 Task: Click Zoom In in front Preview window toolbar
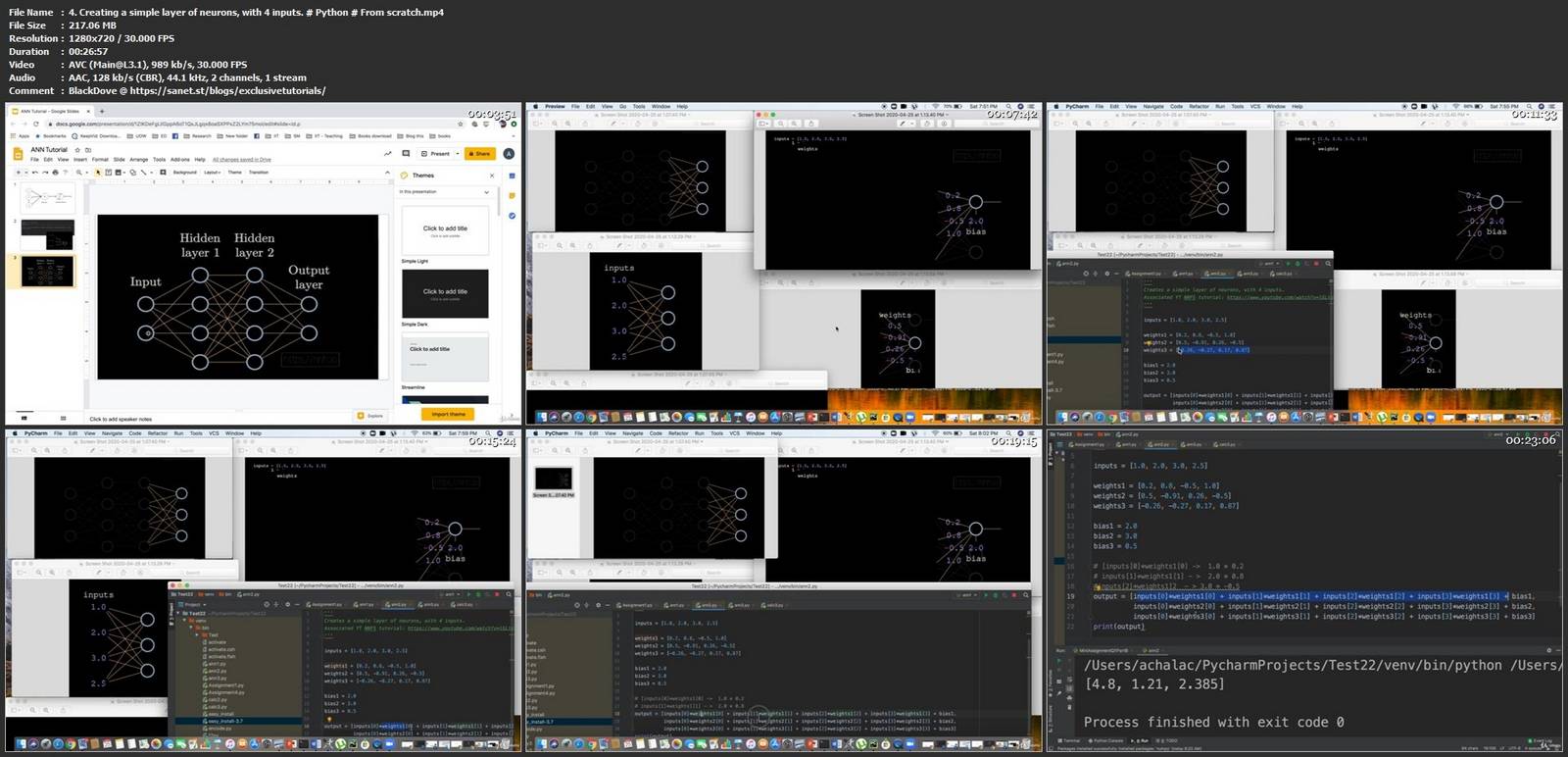pyautogui.click(x=794, y=124)
